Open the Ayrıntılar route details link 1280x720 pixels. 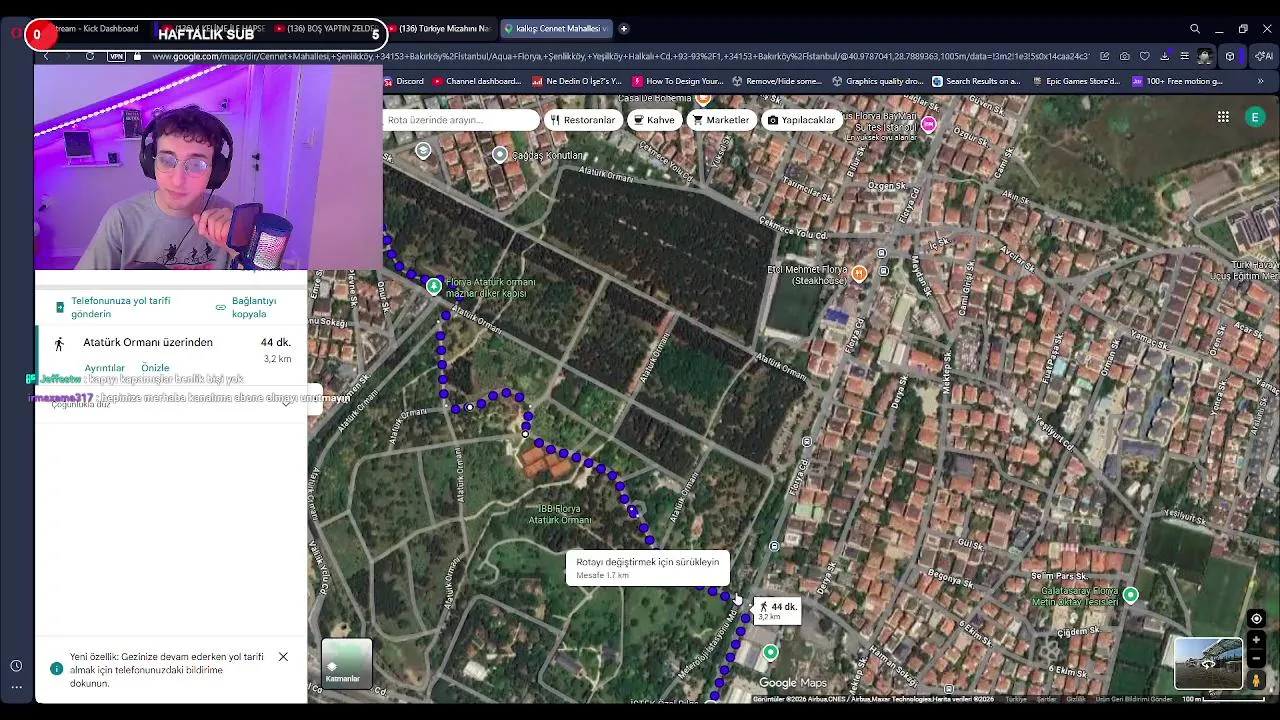(104, 368)
